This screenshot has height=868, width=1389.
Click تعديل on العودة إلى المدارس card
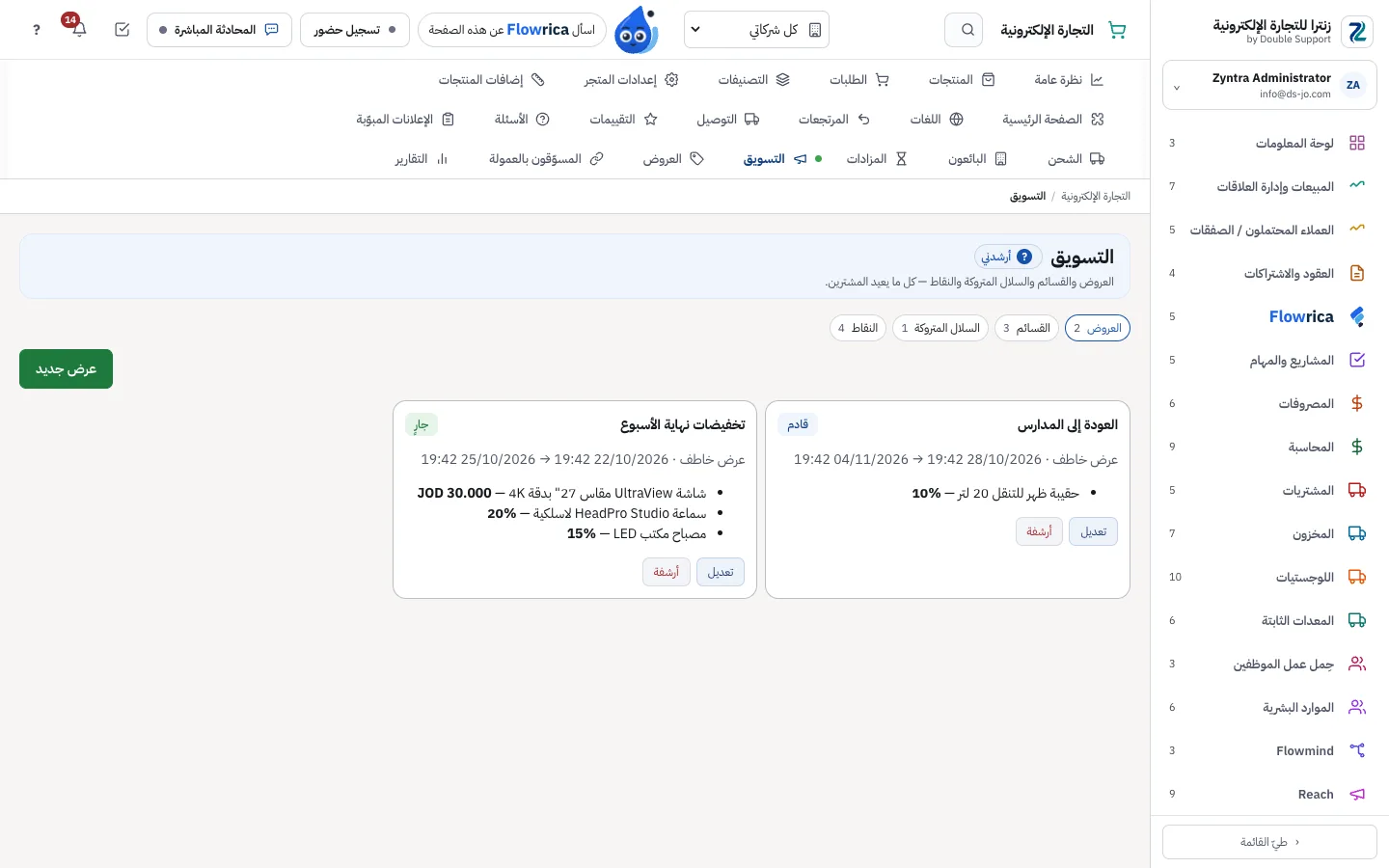click(x=1093, y=531)
